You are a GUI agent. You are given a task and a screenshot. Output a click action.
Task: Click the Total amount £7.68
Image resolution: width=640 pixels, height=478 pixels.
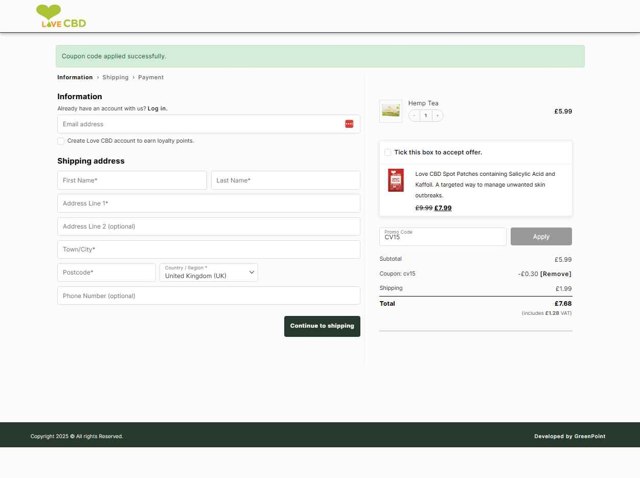(x=563, y=304)
